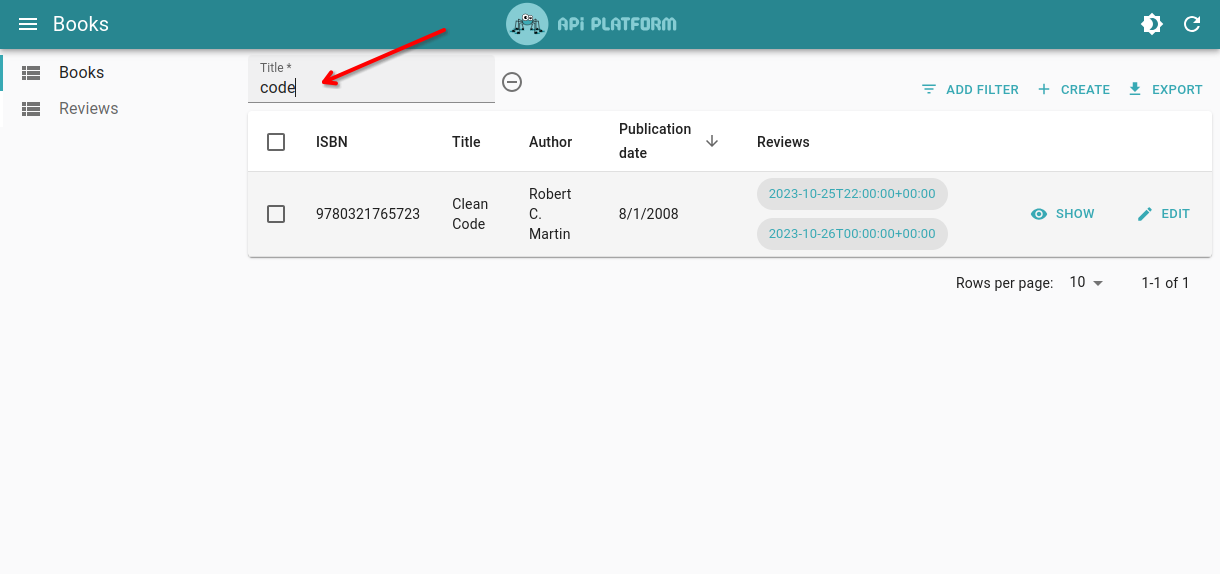Viewport: 1220px width, 574px height.
Task: Click the ISBN value 9780321765723
Action: (368, 214)
